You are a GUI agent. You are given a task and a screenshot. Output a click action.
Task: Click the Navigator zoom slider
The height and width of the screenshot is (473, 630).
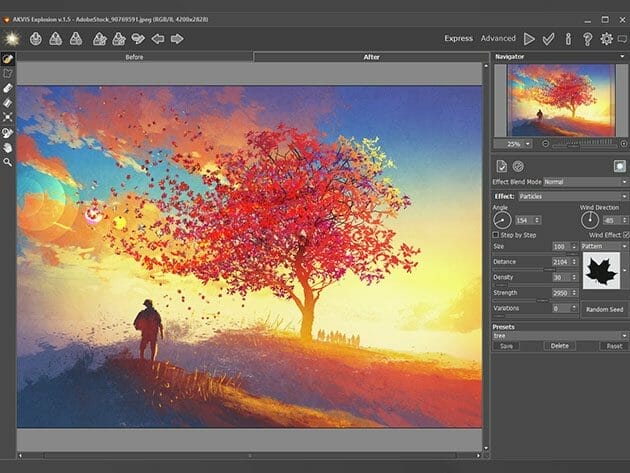coord(585,143)
